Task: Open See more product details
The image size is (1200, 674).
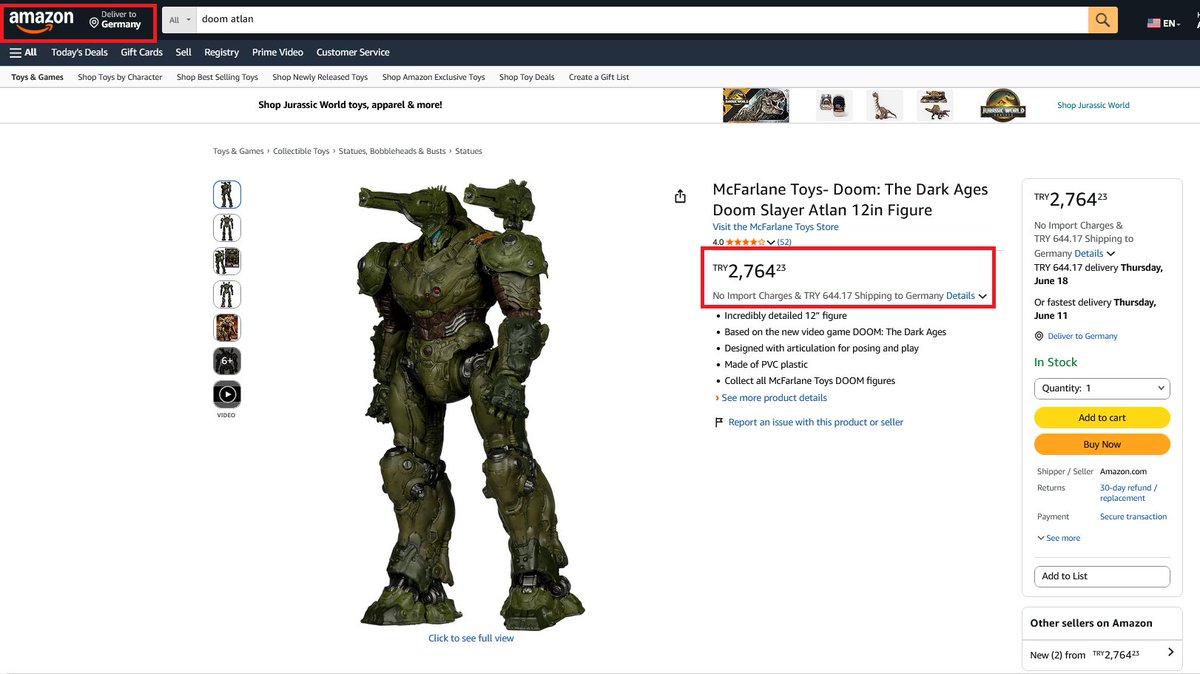Action: pyautogui.click(x=774, y=398)
